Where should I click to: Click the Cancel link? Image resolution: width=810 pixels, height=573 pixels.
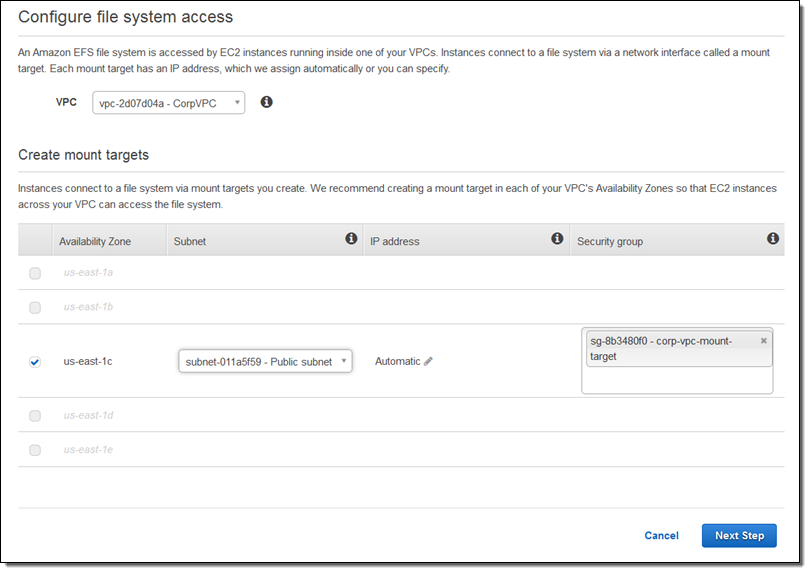pos(661,536)
